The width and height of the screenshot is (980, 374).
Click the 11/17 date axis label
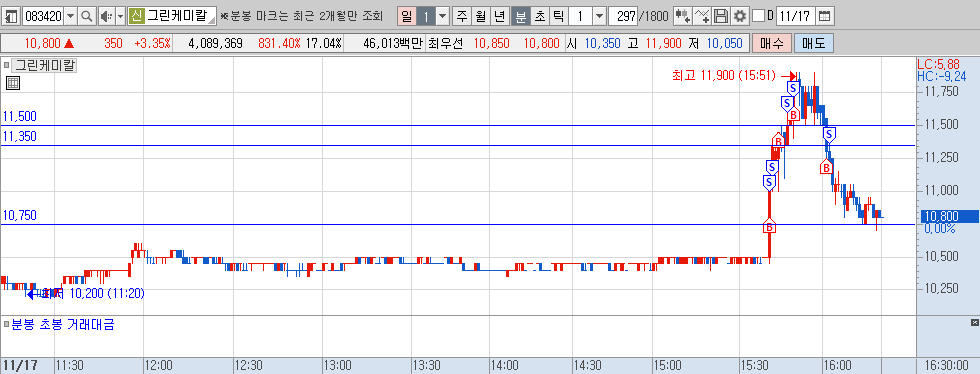[x=20, y=365]
